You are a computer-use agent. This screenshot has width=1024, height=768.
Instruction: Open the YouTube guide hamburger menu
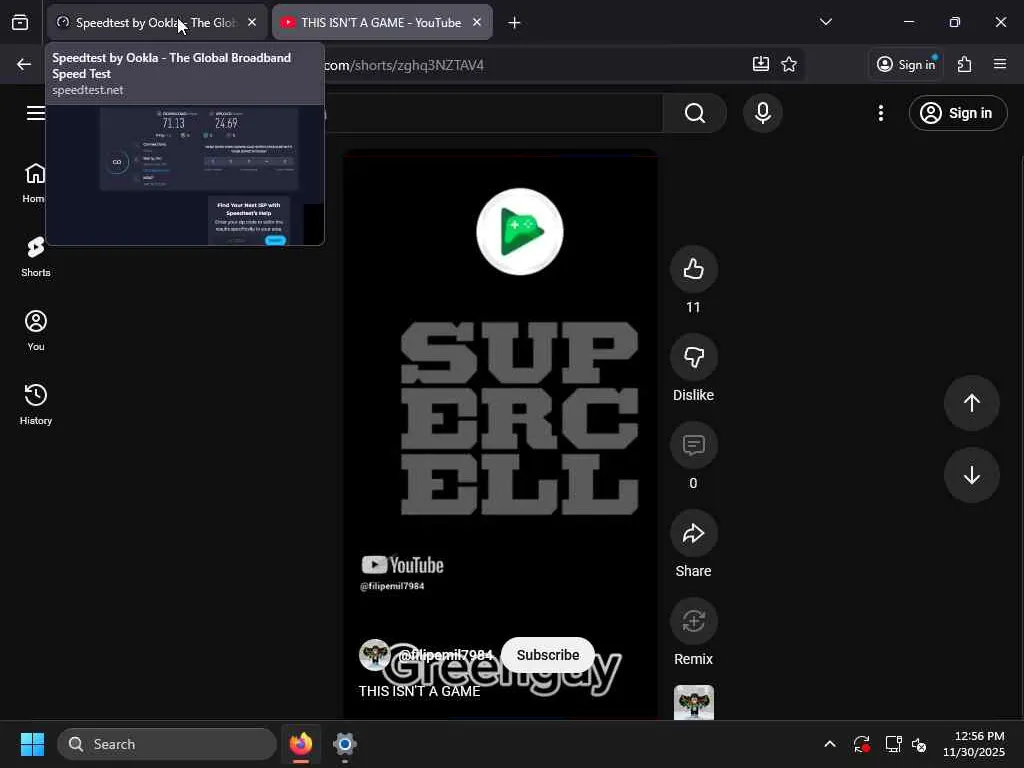(x=35, y=113)
